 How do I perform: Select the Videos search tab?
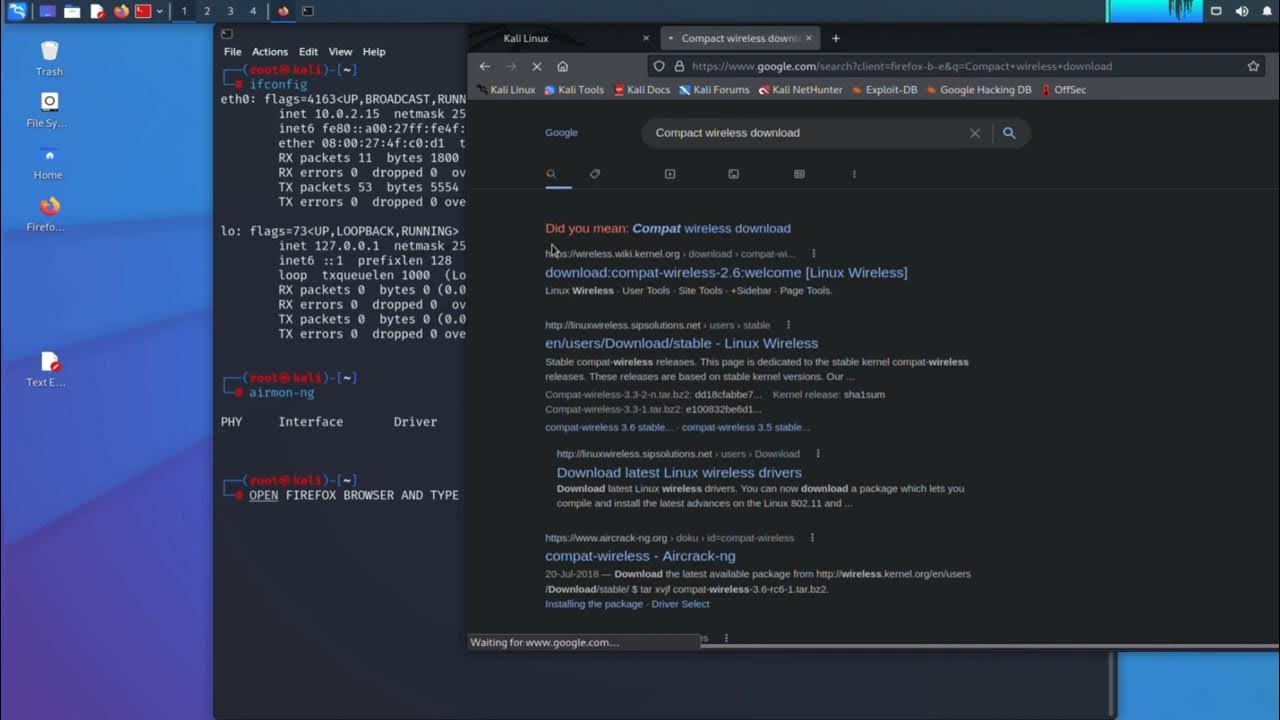(670, 174)
